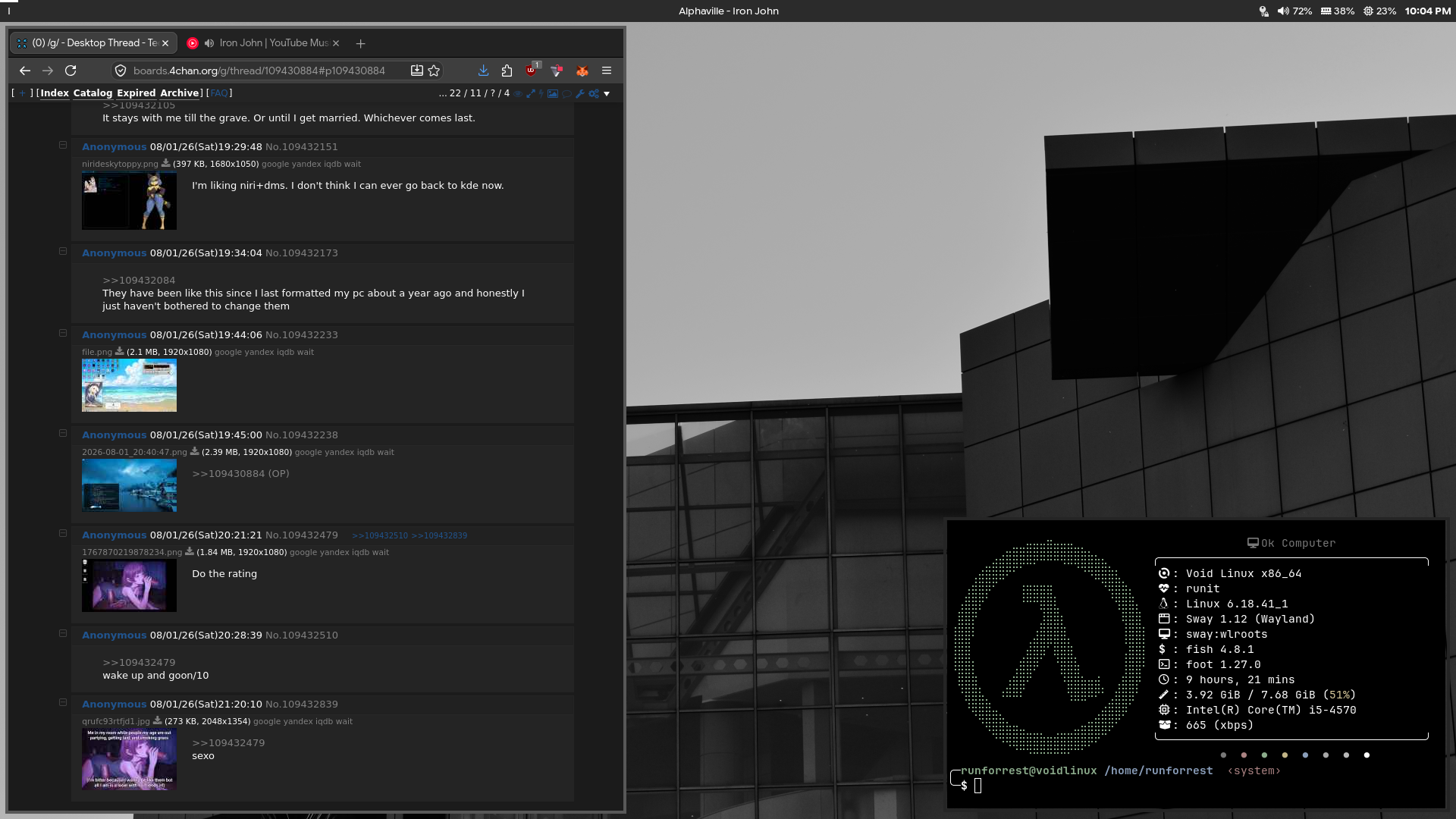Go forward in browser history
The width and height of the screenshot is (1456, 819).
[x=48, y=71]
